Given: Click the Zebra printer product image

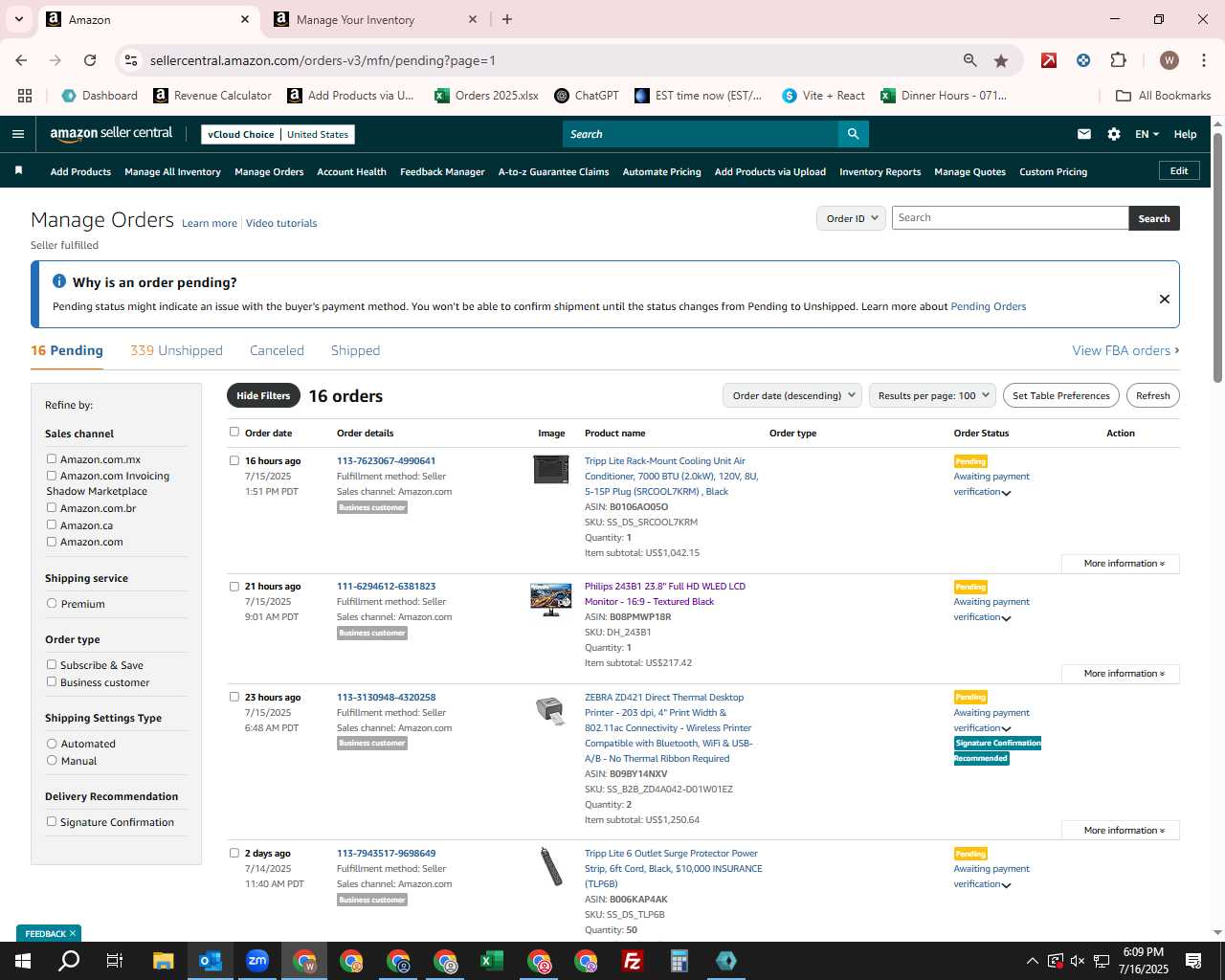Looking at the screenshot, I should click(551, 710).
